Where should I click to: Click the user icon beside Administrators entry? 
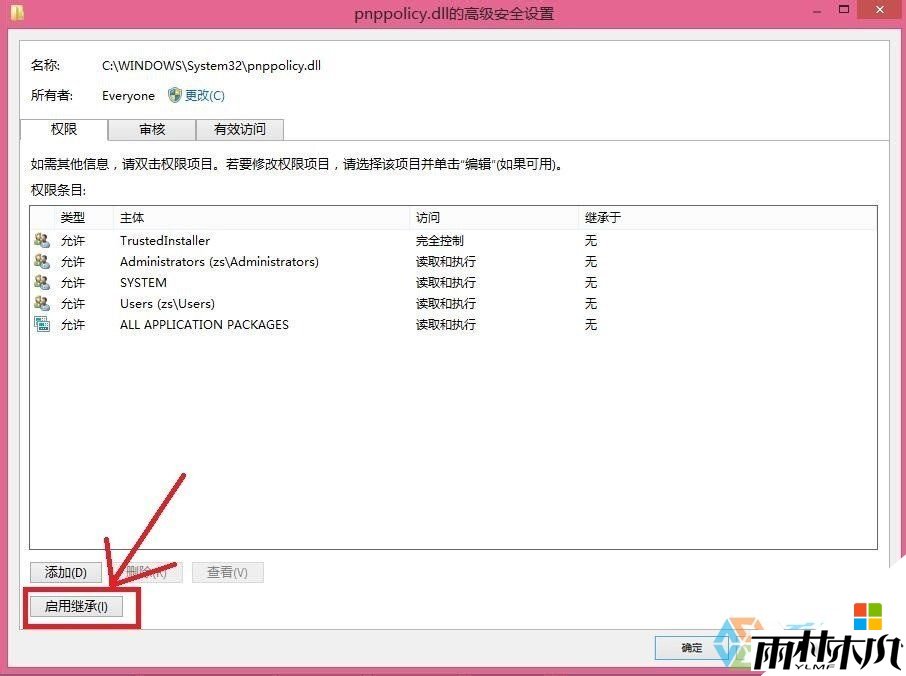point(41,261)
